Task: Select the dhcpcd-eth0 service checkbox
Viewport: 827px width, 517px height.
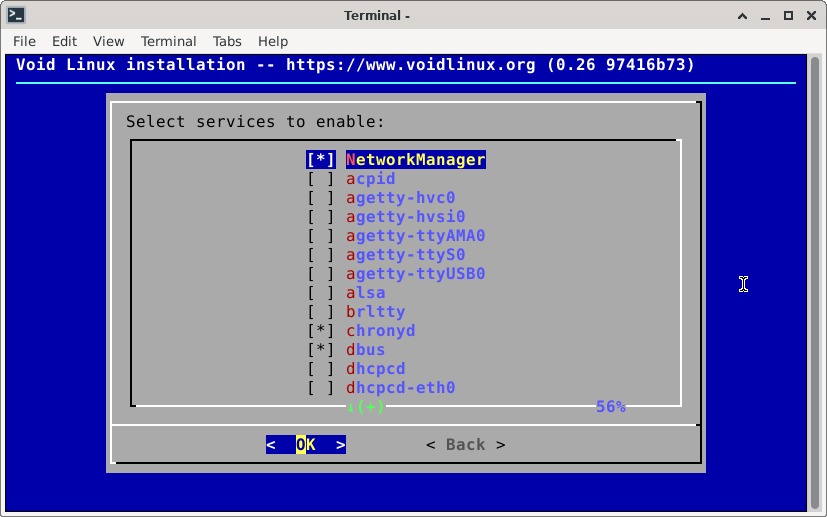Action: [x=321, y=388]
